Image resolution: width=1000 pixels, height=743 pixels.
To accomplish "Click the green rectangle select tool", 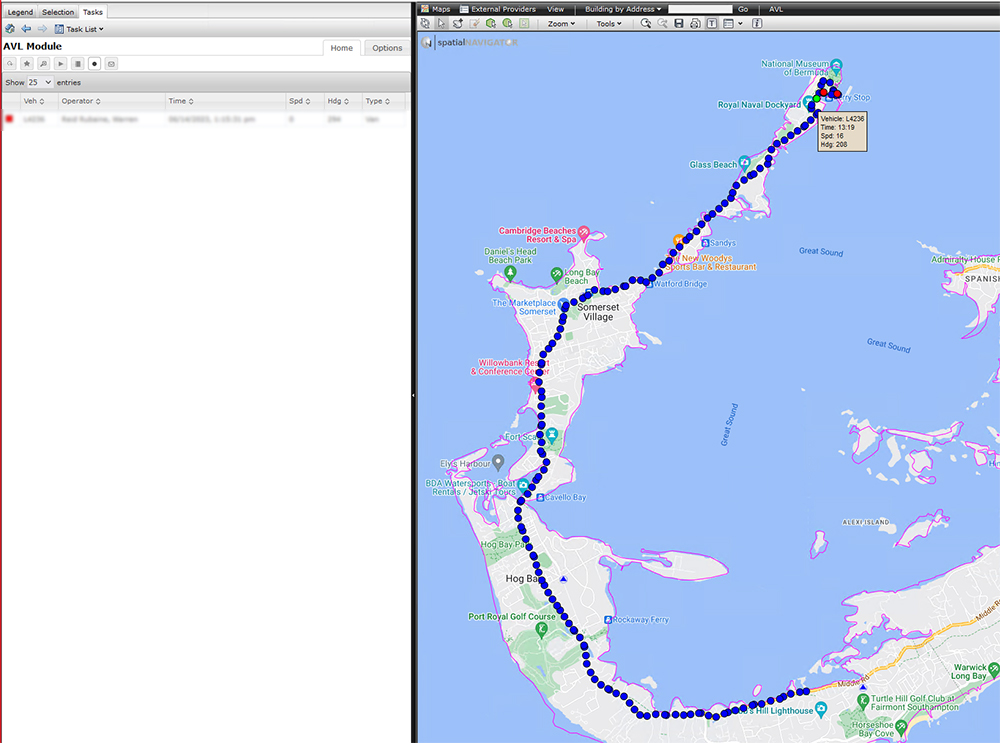I will 524,24.
